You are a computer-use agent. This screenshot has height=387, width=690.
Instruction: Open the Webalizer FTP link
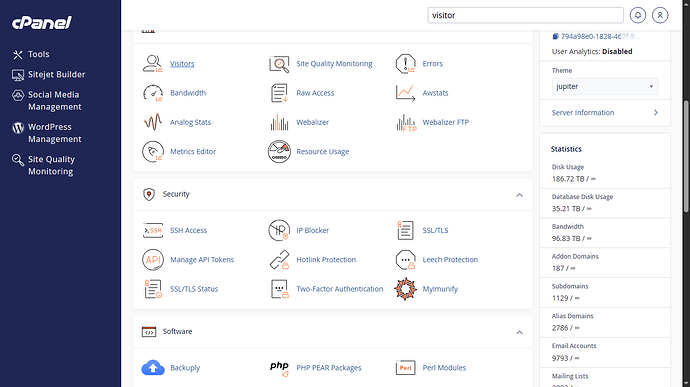(446, 122)
